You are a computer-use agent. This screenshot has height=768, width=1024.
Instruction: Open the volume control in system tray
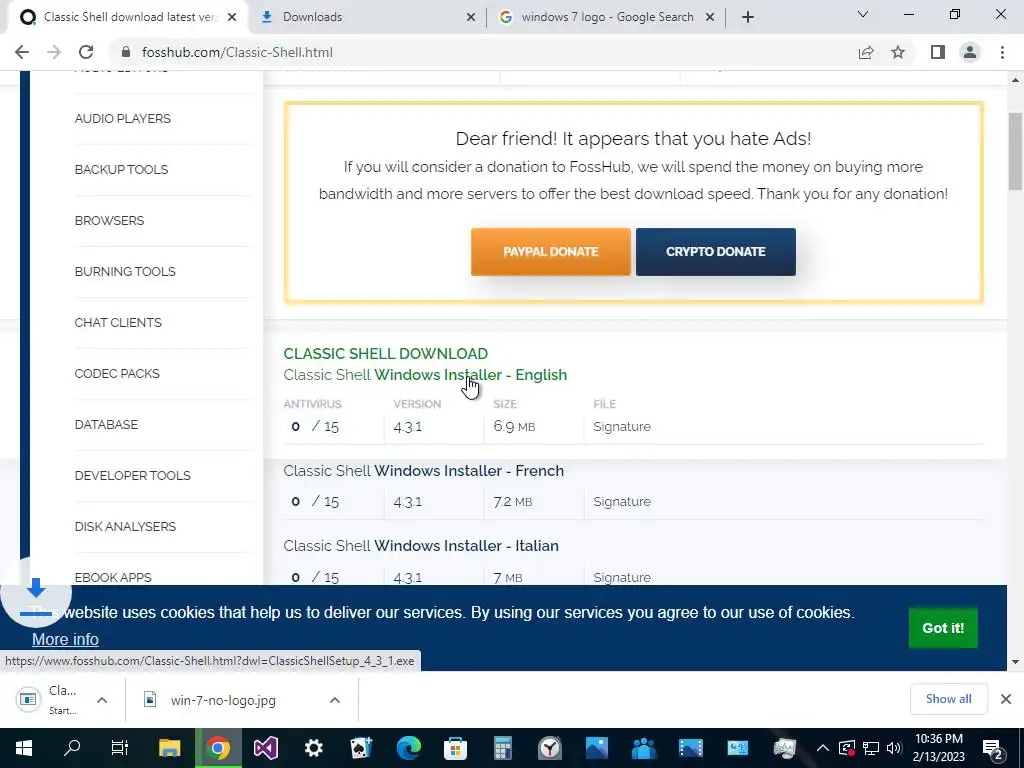click(894, 748)
